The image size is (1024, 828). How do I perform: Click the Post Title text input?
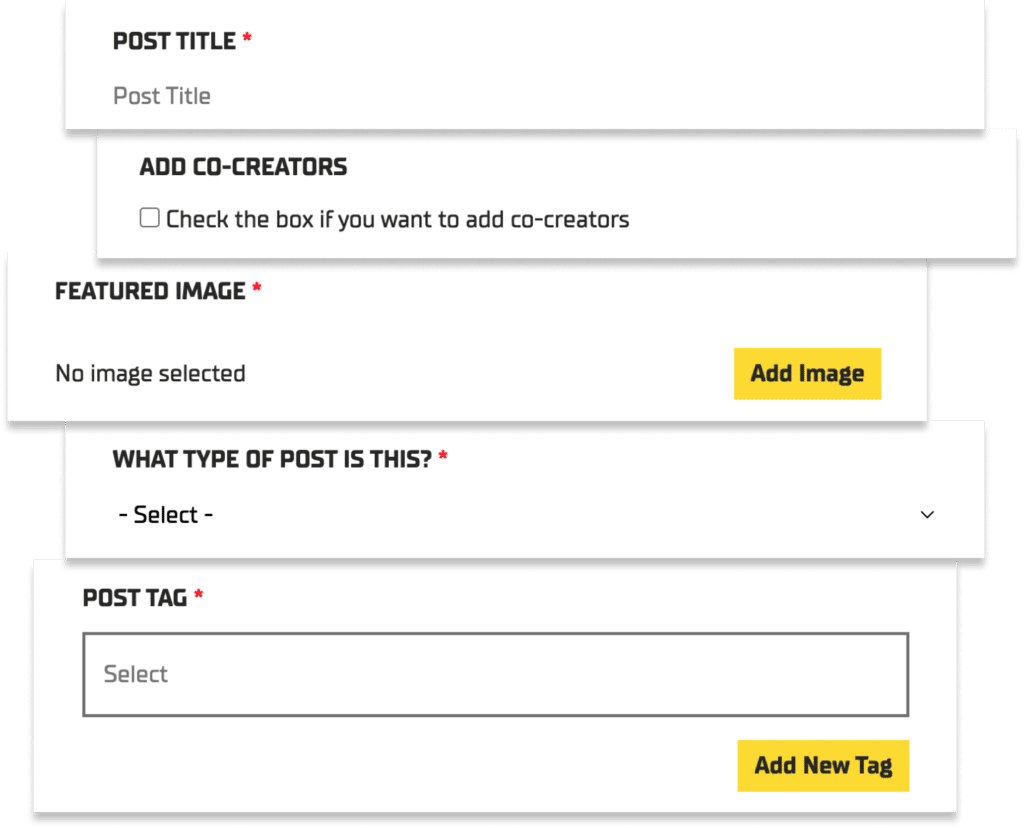point(520,97)
